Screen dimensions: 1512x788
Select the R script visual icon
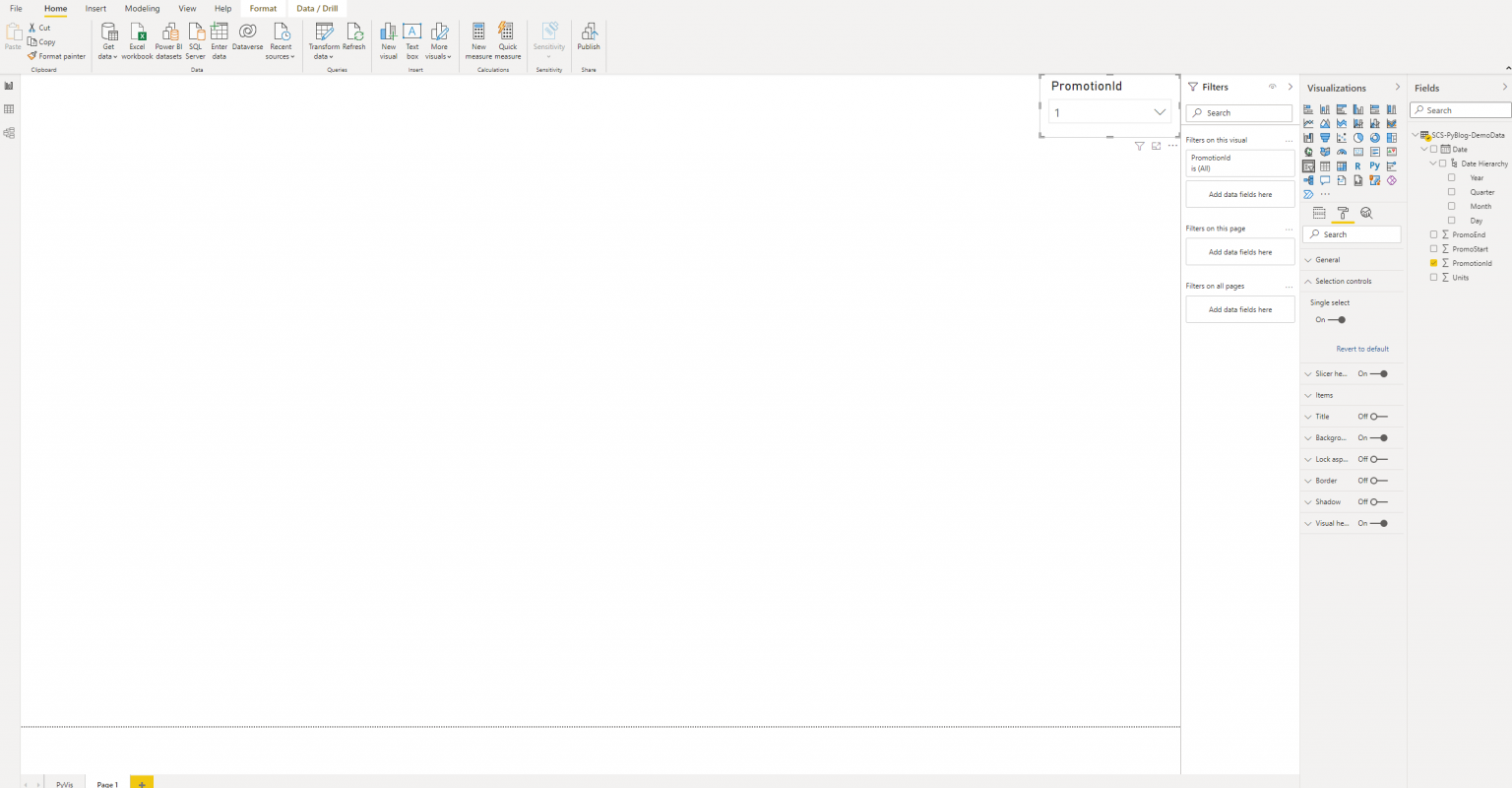[1357, 166]
